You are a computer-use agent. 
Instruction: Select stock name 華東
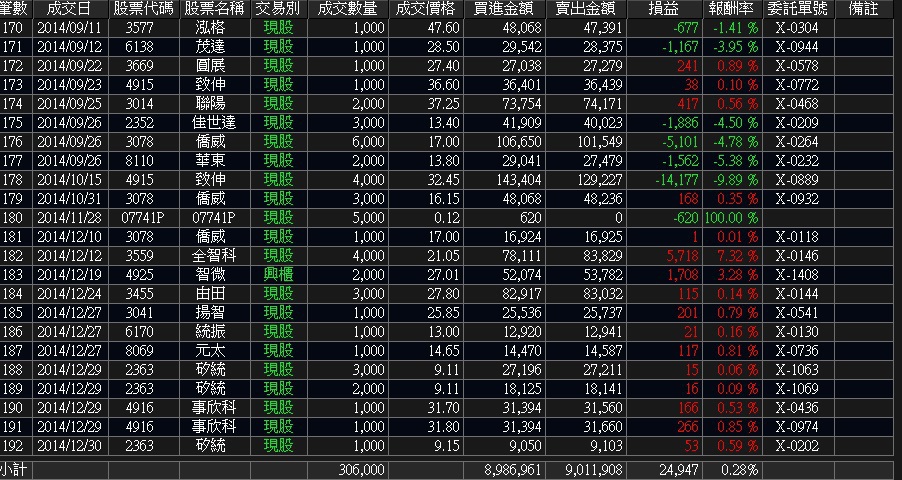[x=211, y=161]
